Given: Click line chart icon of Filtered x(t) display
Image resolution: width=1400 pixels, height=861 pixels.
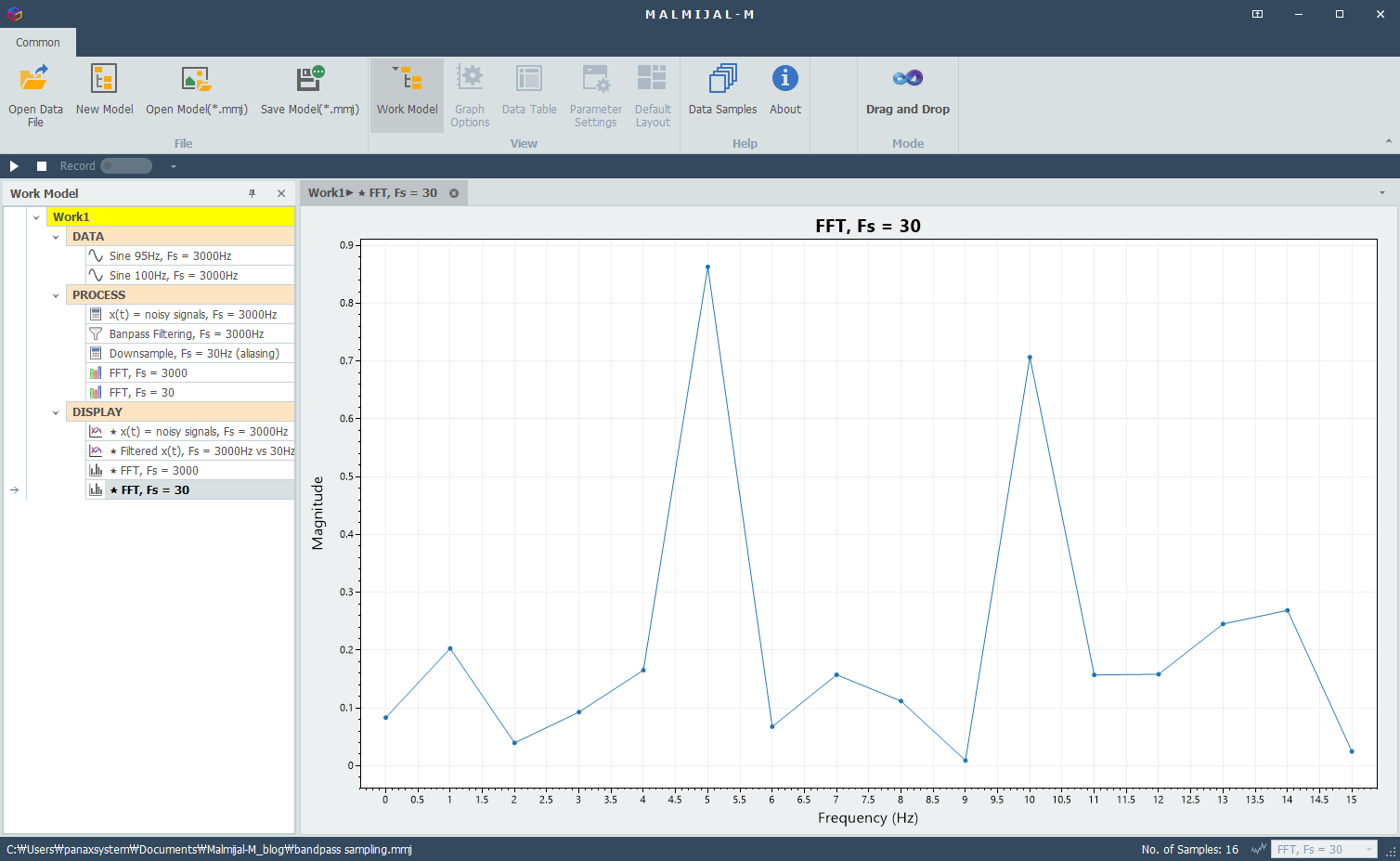Looking at the screenshot, I should [96, 450].
